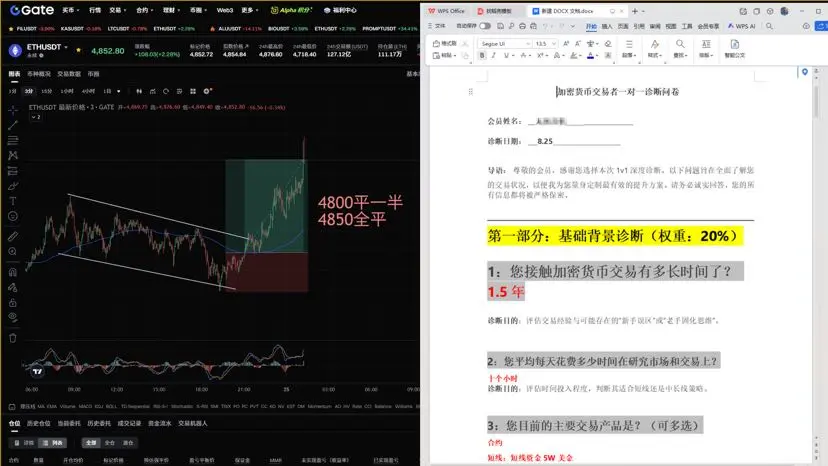Image resolution: width=828 pixels, height=466 pixels.
Task: Switch positions view to 列表 mode
Action: (53, 443)
